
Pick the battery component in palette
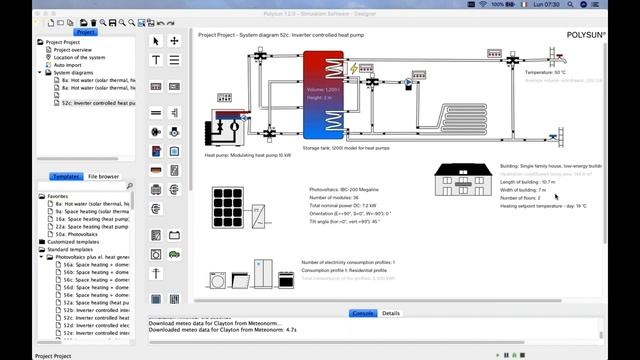(x=174, y=235)
